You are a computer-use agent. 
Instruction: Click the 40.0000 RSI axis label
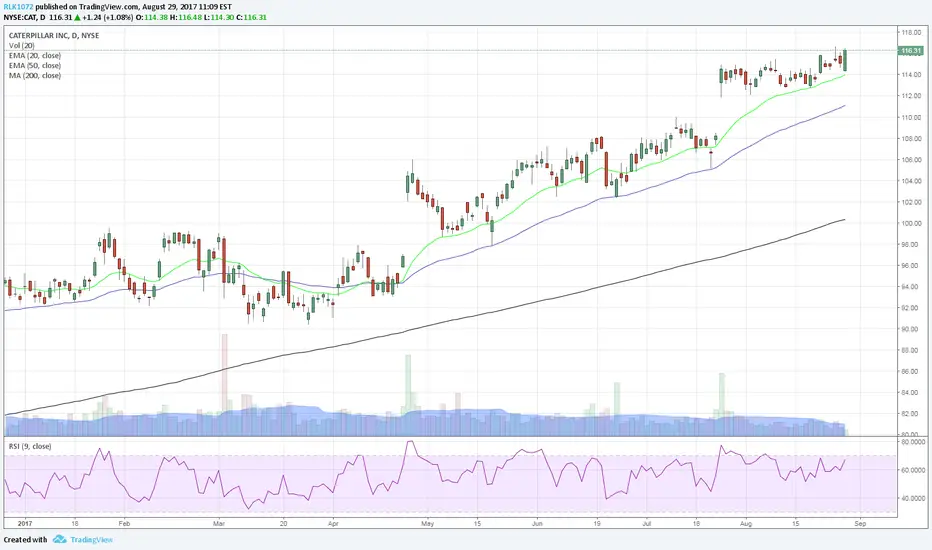click(x=913, y=498)
